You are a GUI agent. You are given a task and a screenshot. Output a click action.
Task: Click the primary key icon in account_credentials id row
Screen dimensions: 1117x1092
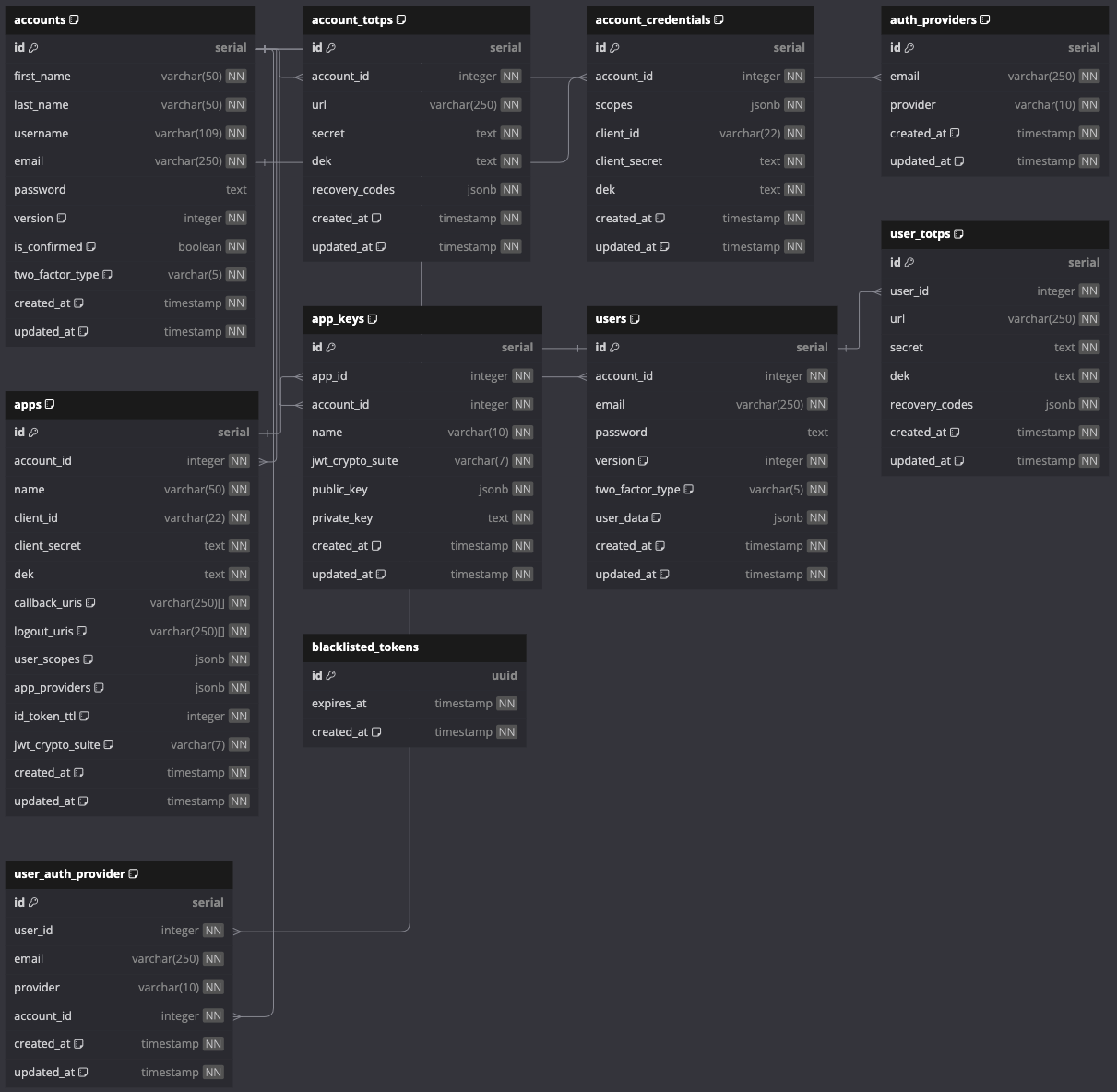[x=615, y=48]
